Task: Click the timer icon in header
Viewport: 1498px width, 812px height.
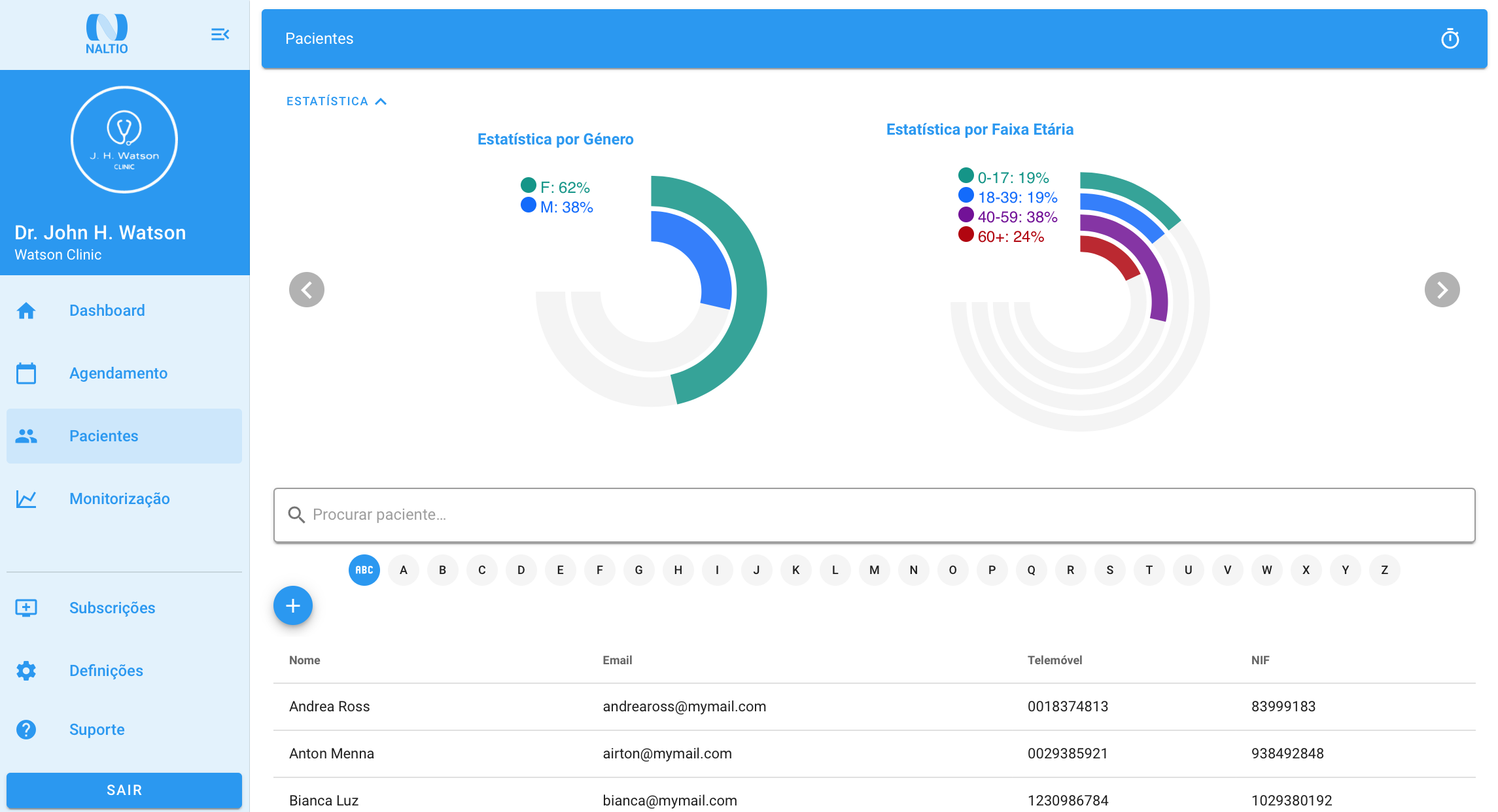Action: [x=1450, y=39]
